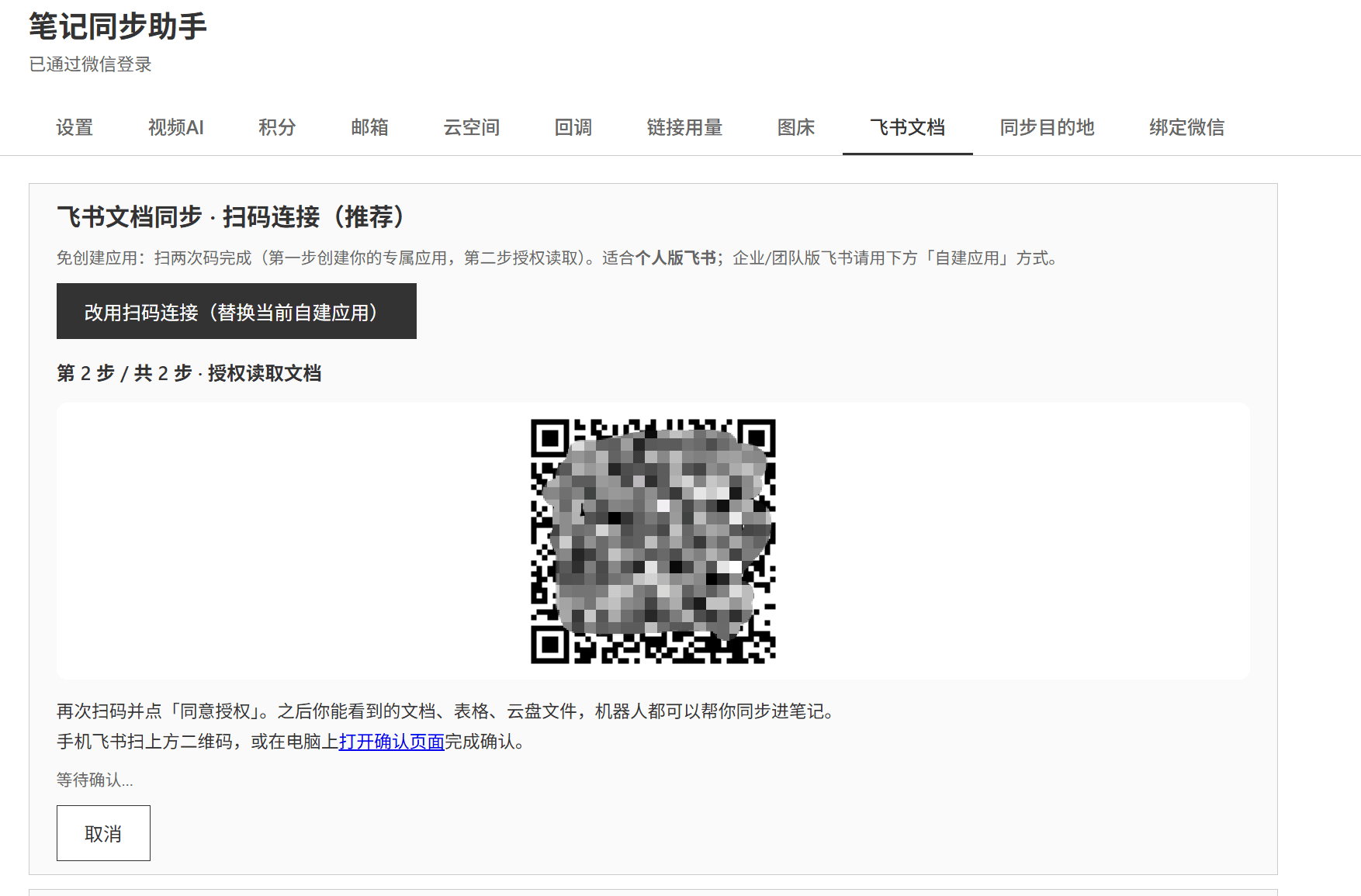Image resolution: width=1361 pixels, height=896 pixels.
Task: Cancel with the 取消 button
Action: [103, 833]
